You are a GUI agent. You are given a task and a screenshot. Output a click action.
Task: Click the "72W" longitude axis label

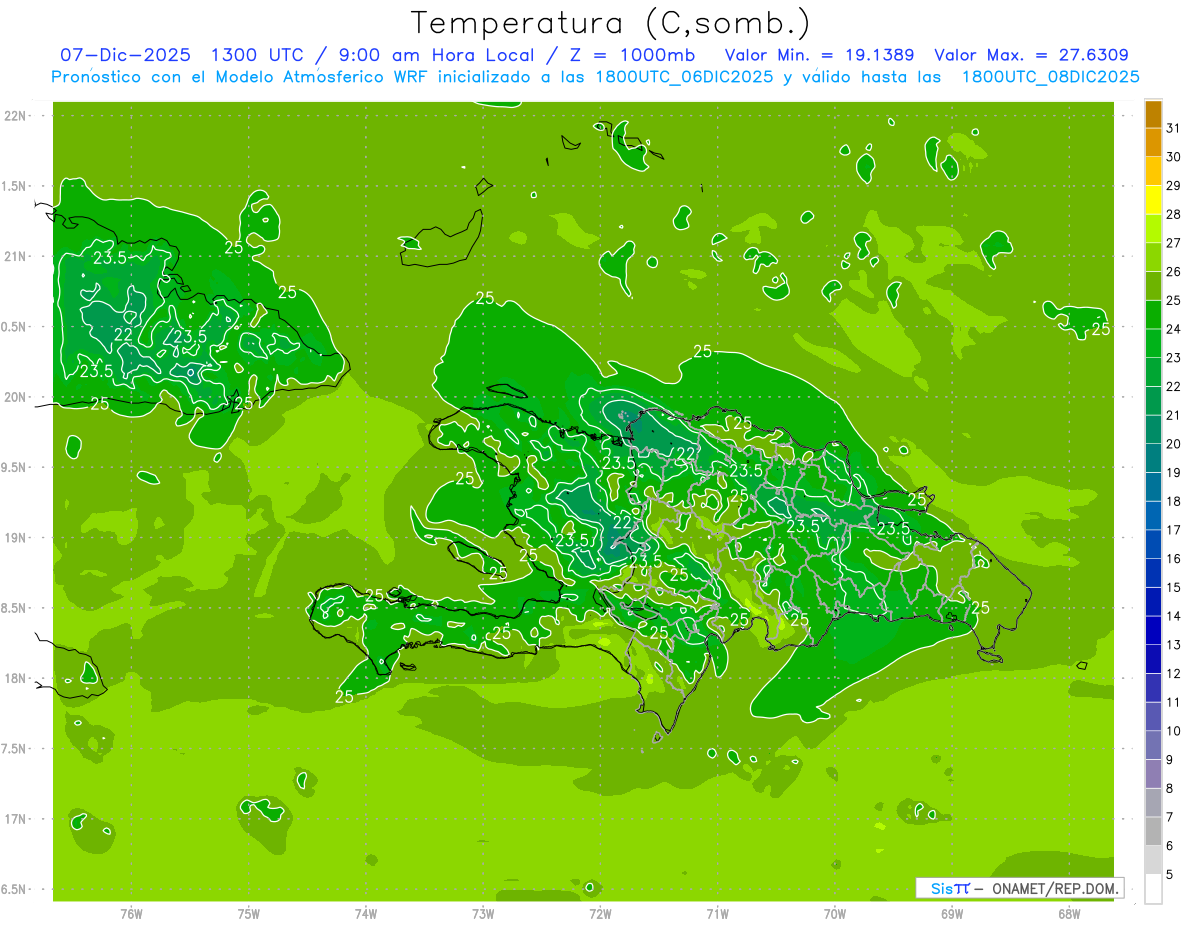click(x=600, y=914)
